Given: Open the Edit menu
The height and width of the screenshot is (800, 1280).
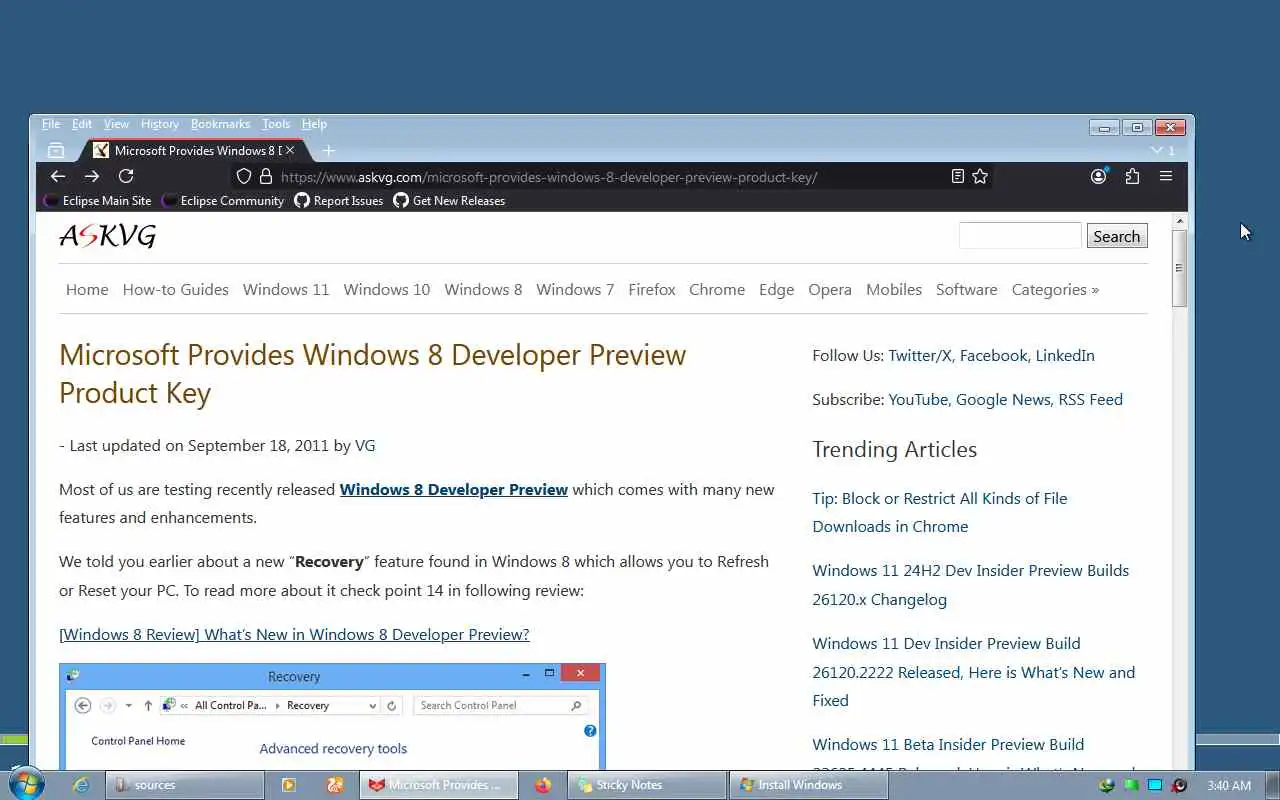Looking at the screenshot, I should (82, 124).
